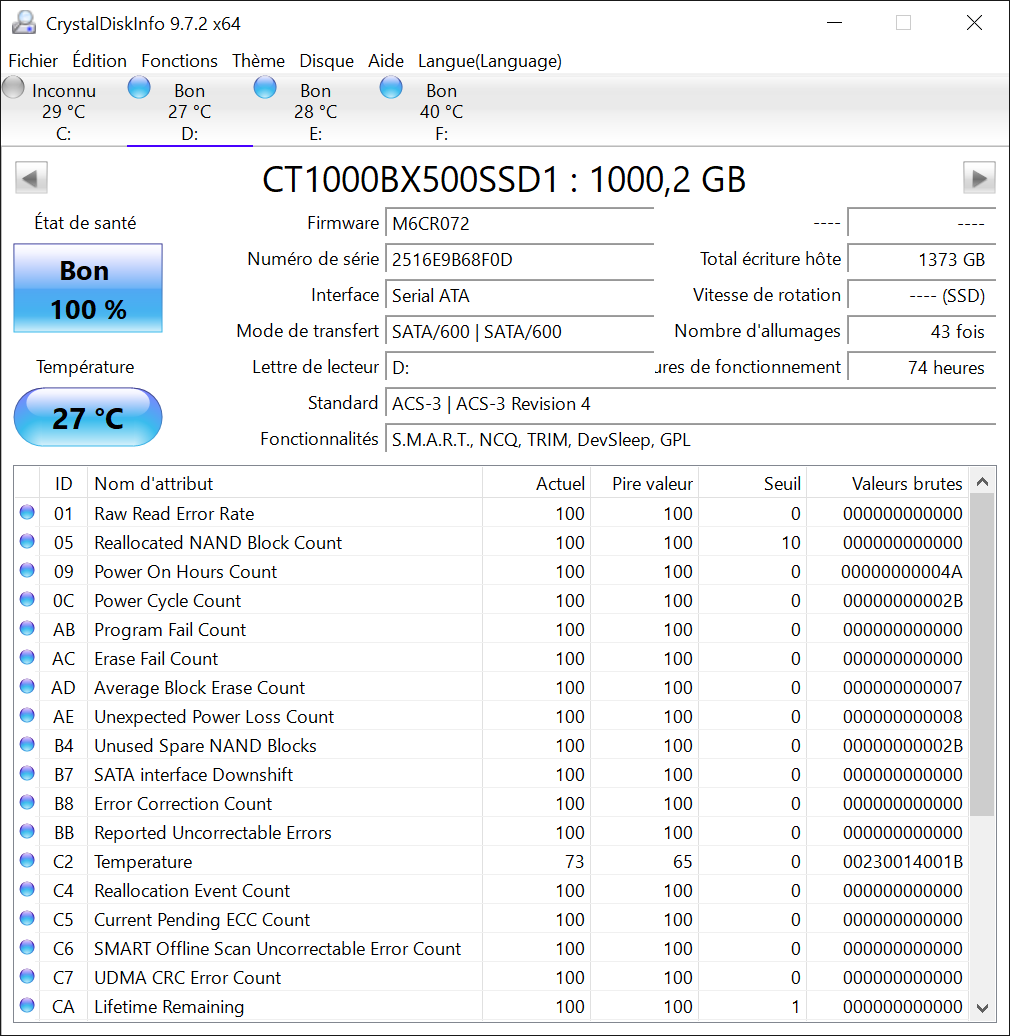This screenshot has height=1036, width=1010.
Task: Click the Bon 100 % health status button
Action: click(88, 288)
